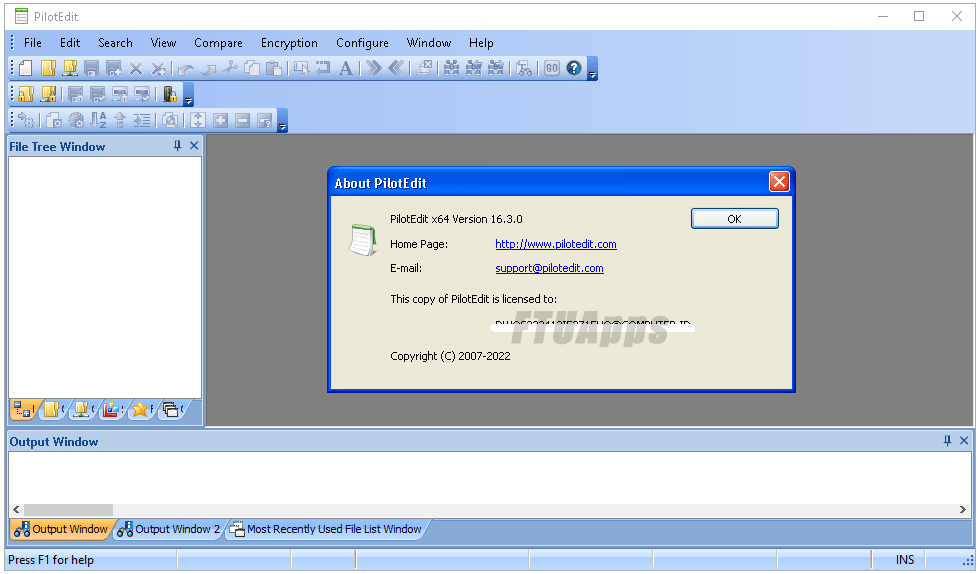This screenshot has width=978, height=574.
Task: Open the Compare menu
Action: (218, 43)
